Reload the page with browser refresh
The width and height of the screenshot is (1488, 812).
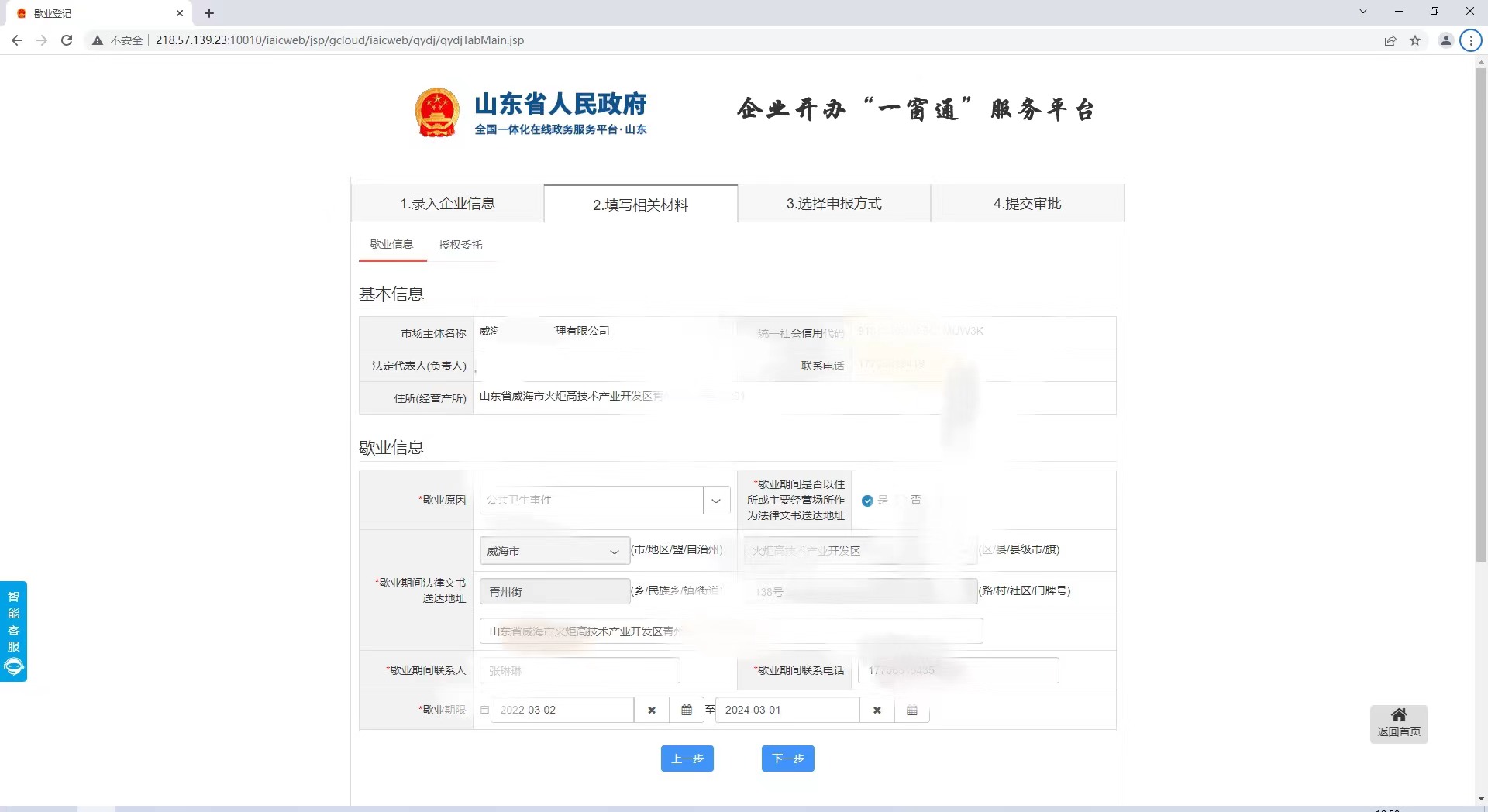tap(67, 40)
